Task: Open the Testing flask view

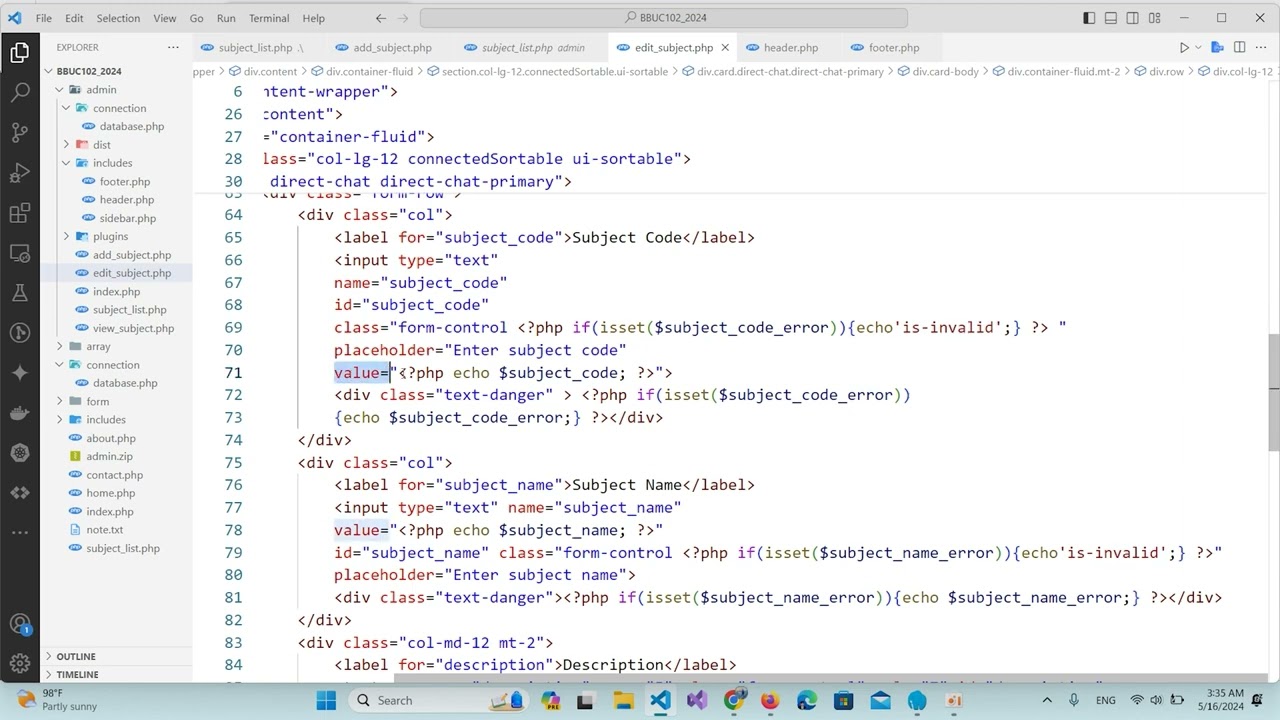Action: pos(19,293)
